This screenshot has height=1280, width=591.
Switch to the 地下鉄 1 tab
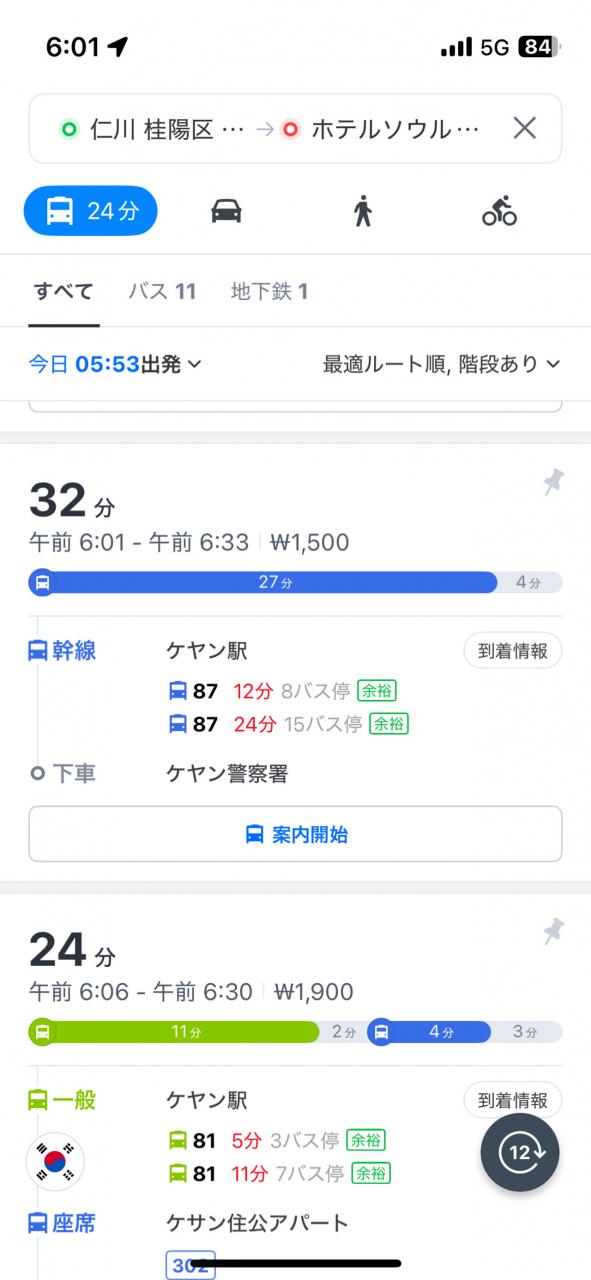tap(269, 292)
